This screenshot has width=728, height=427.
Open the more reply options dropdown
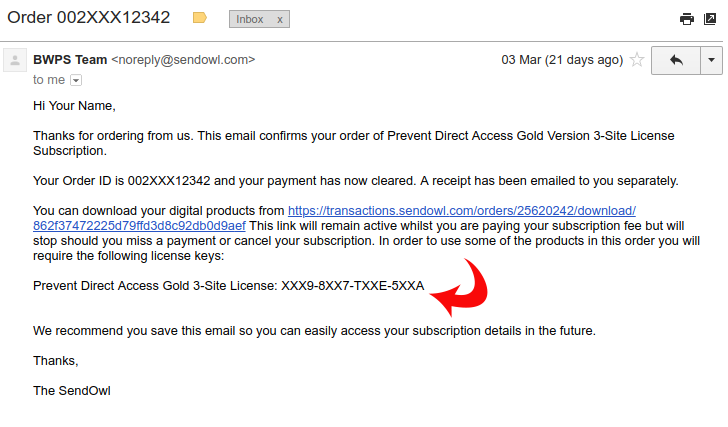tap(711, 60)
